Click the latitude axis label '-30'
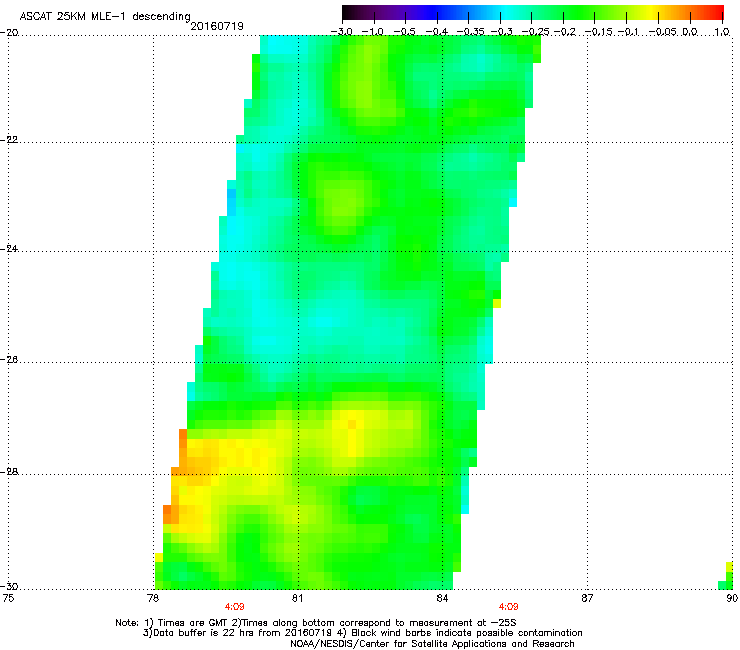Screen dimensions: 740x650 9,586
